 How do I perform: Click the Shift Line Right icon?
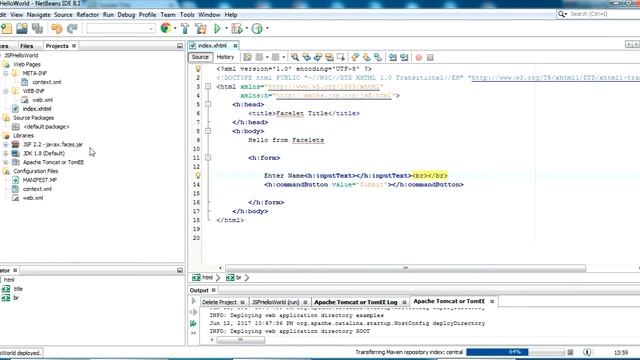pyautogui.click(x=404, y=57)
